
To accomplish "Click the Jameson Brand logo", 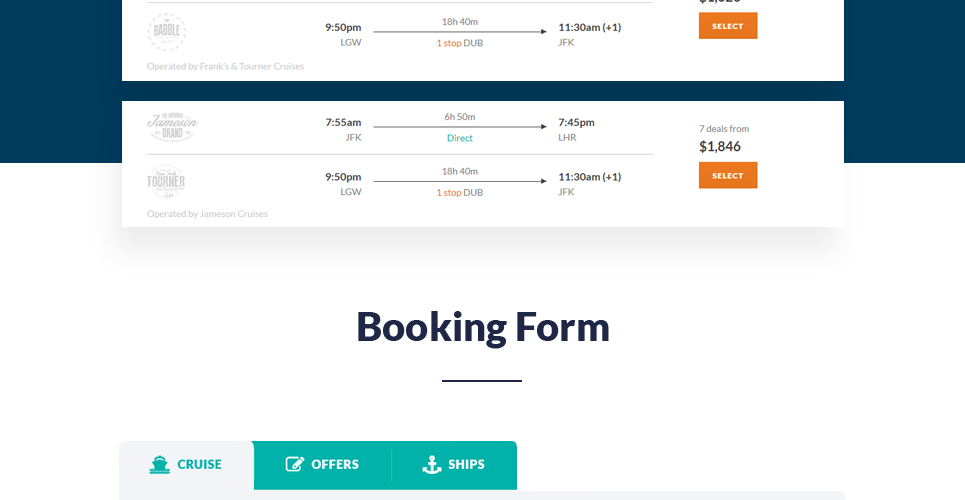I will coord(172,127).
